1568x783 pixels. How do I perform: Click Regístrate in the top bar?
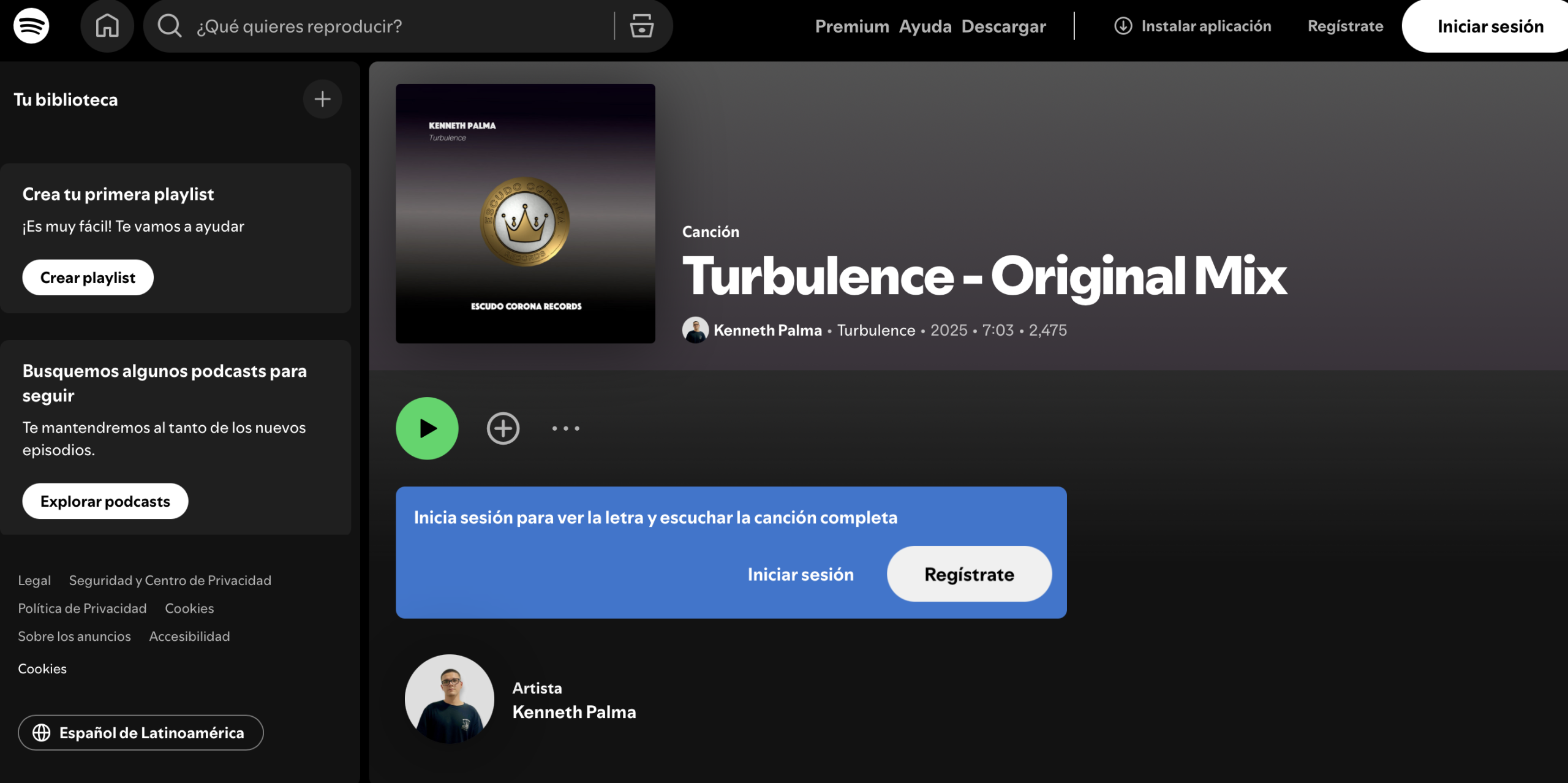[x=1345, y=26]
